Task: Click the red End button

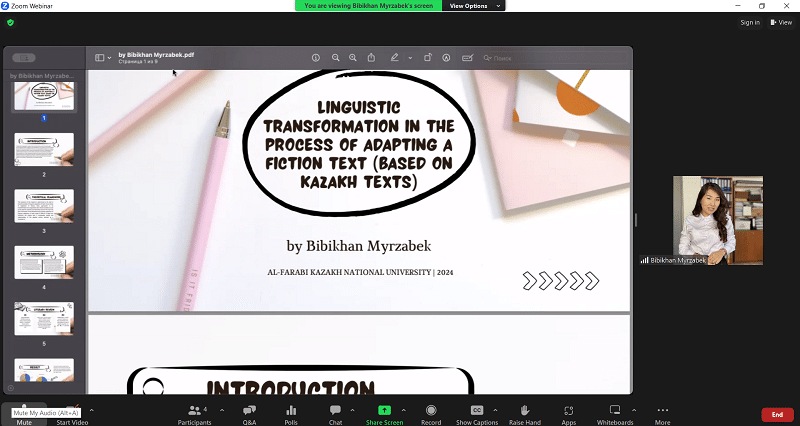Action: pos(777,414)
